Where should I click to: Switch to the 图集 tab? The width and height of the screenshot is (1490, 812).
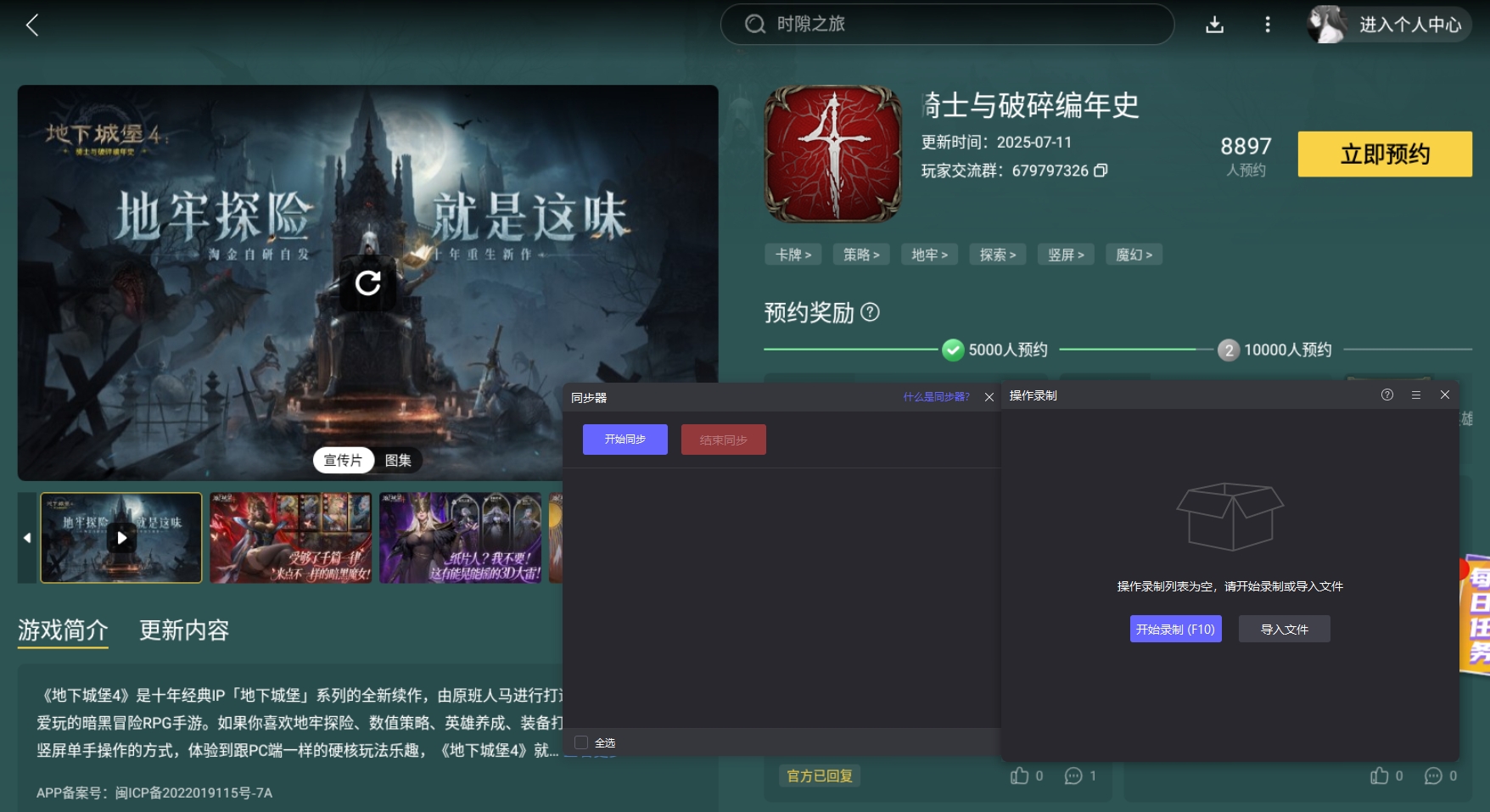[x=398, y=460]
